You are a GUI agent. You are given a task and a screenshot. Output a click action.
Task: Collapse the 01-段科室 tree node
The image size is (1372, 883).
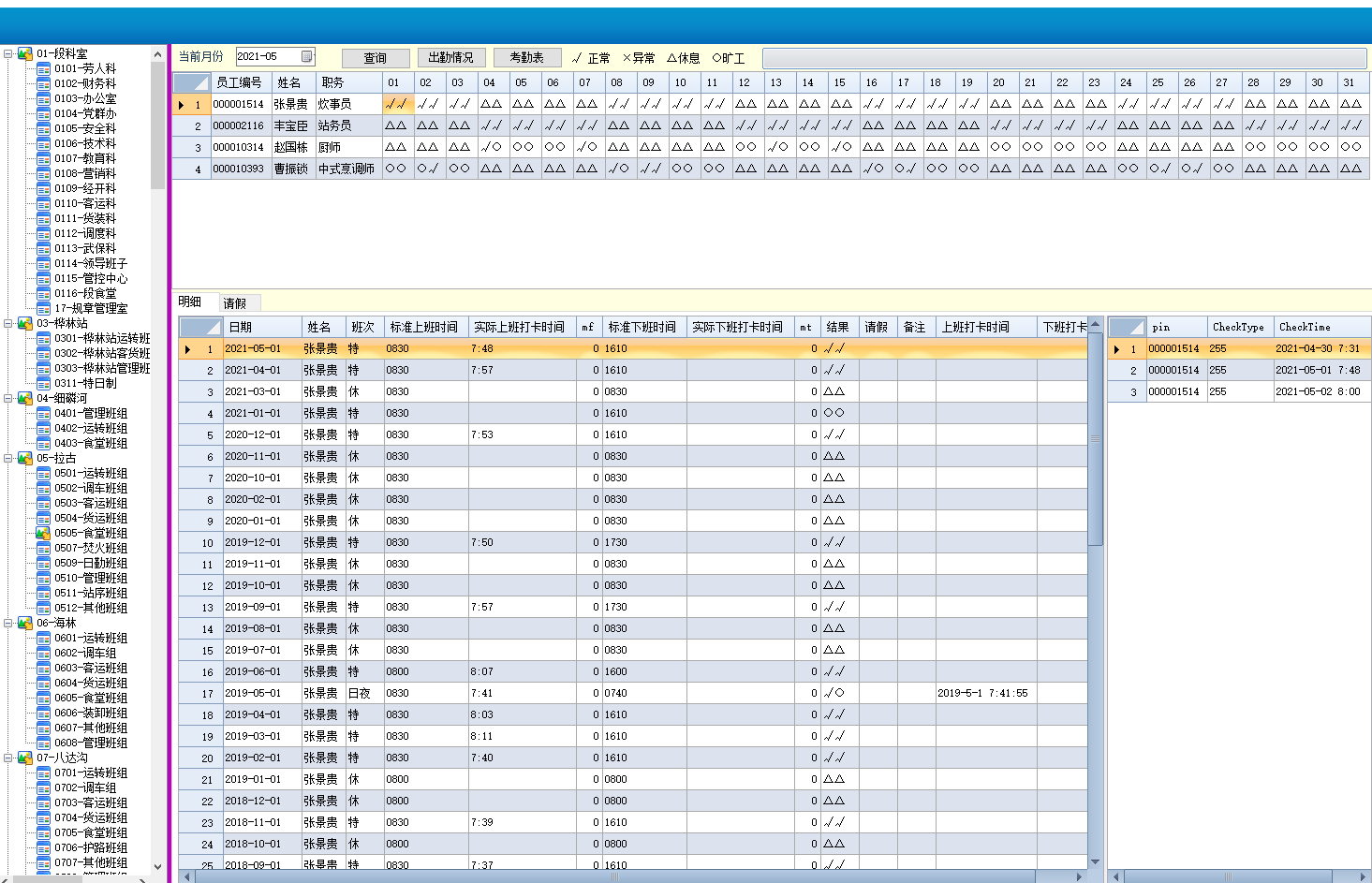click(8, 53)
